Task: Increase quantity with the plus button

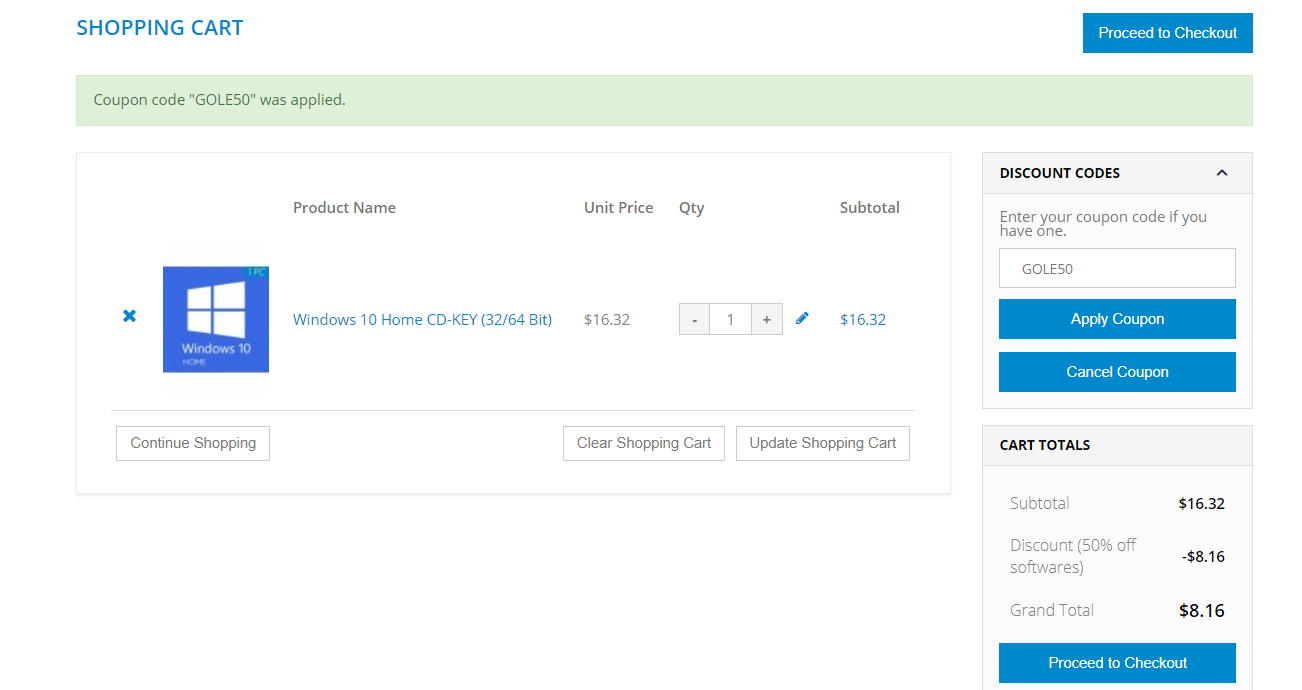Action: coord(767,320)
